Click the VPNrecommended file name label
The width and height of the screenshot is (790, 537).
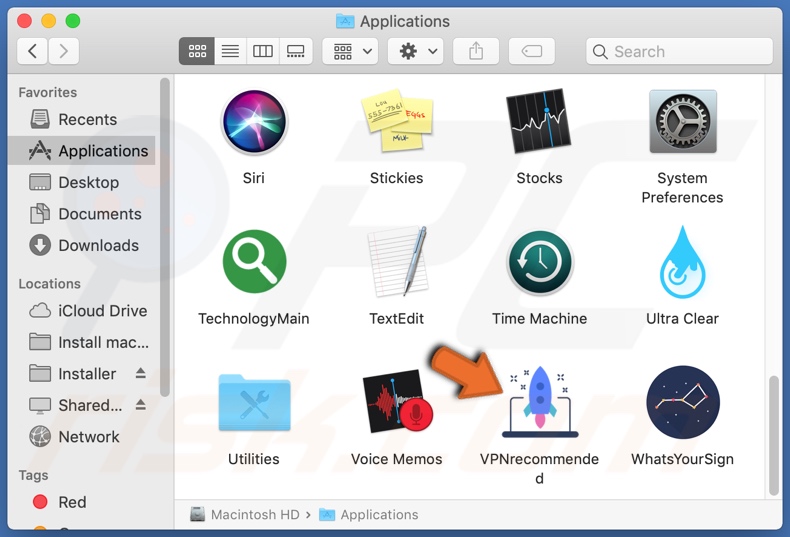[x=540, y=468]
